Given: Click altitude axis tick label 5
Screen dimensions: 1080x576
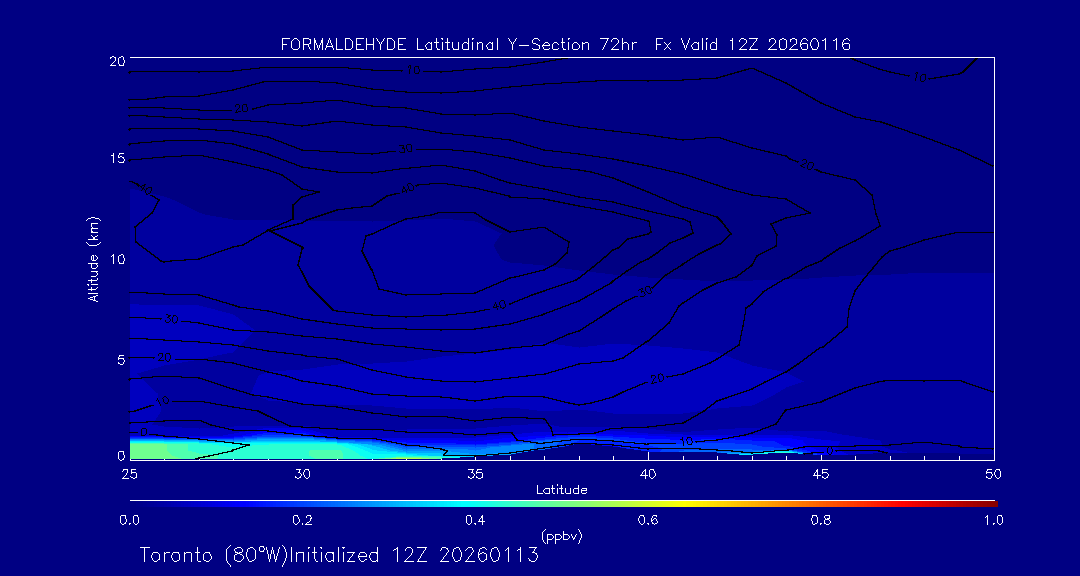Looking at the screenshot, I should (121, 359).
